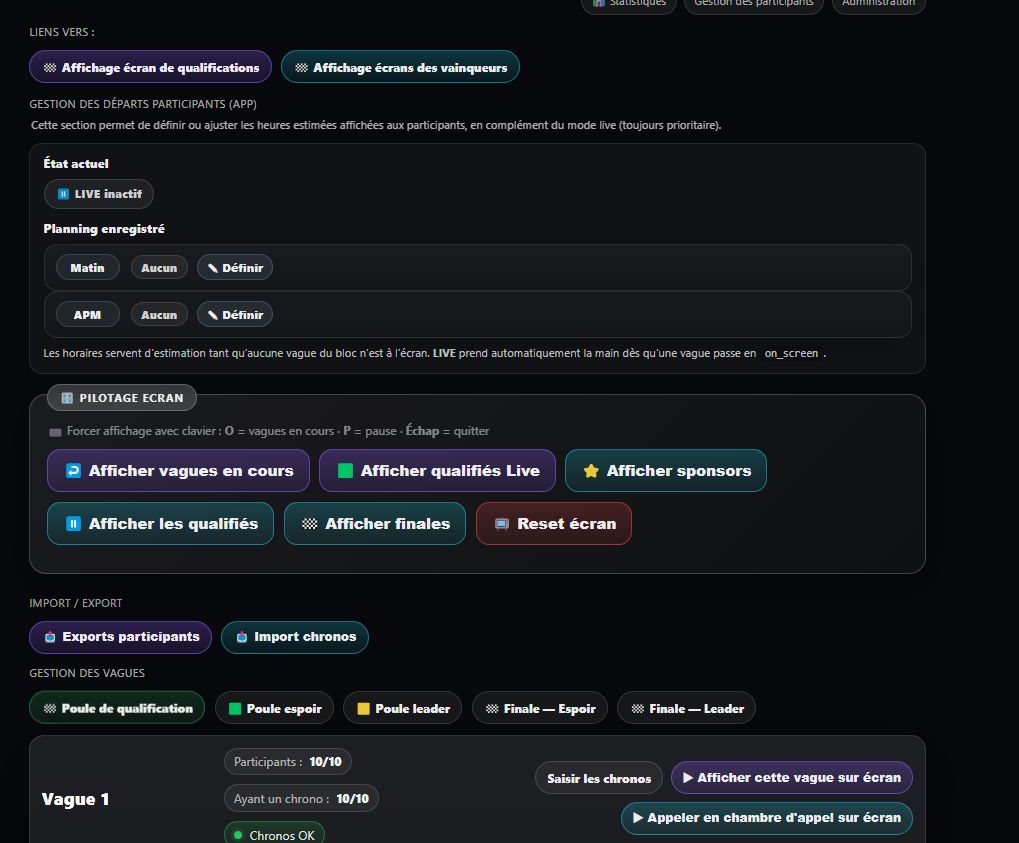This screenshot has height=843, width=1019.
Task: Click Afficher cette vague sur écran
Action: [x=791, y=777]
